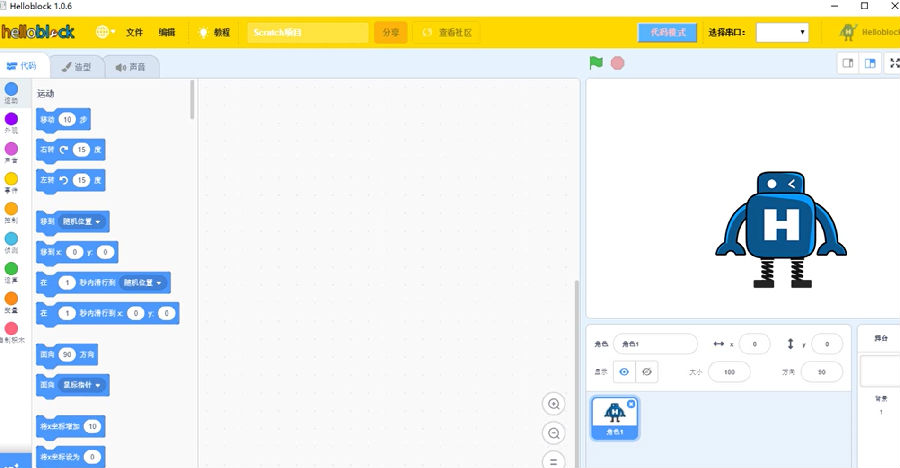Image resolution: width=900 pixels, height=468 pixels.
Task: Select the 角色1 sprite thumbnail
Action: point(615,418)
